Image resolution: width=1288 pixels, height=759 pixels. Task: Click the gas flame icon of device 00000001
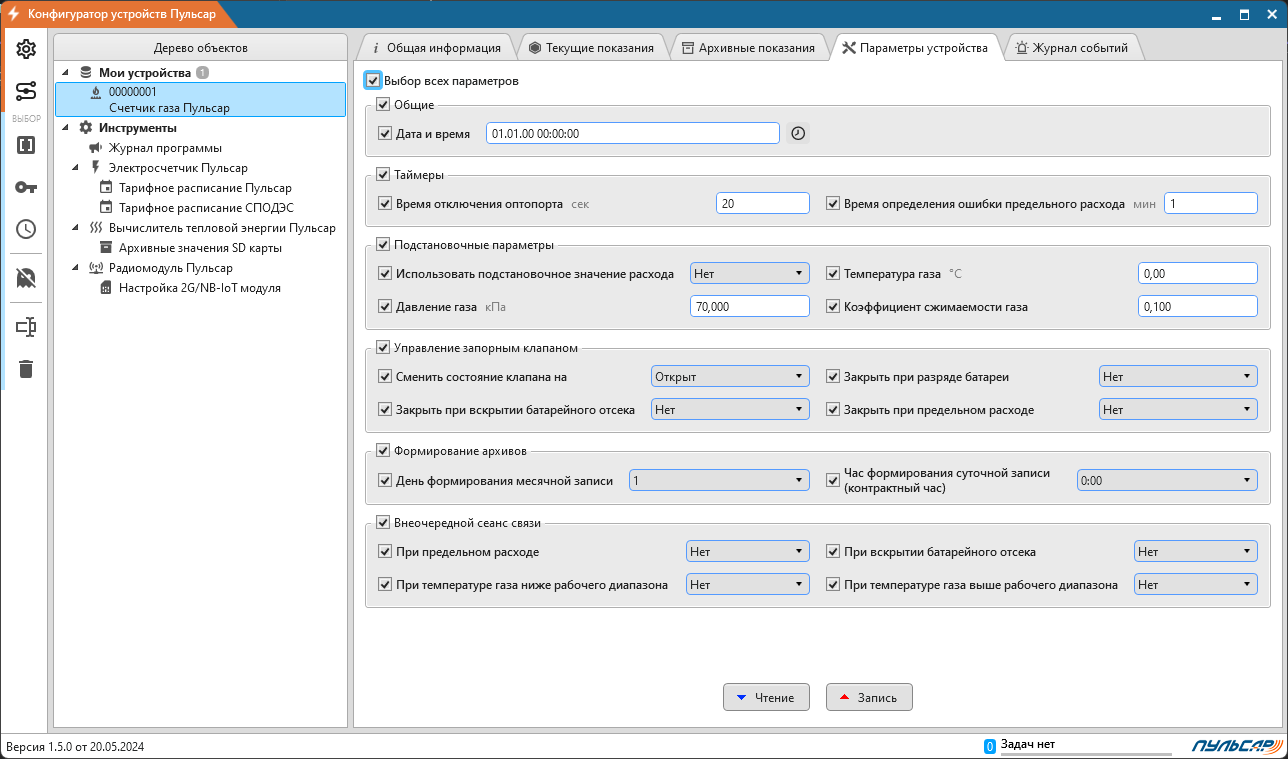coord(96,92)
